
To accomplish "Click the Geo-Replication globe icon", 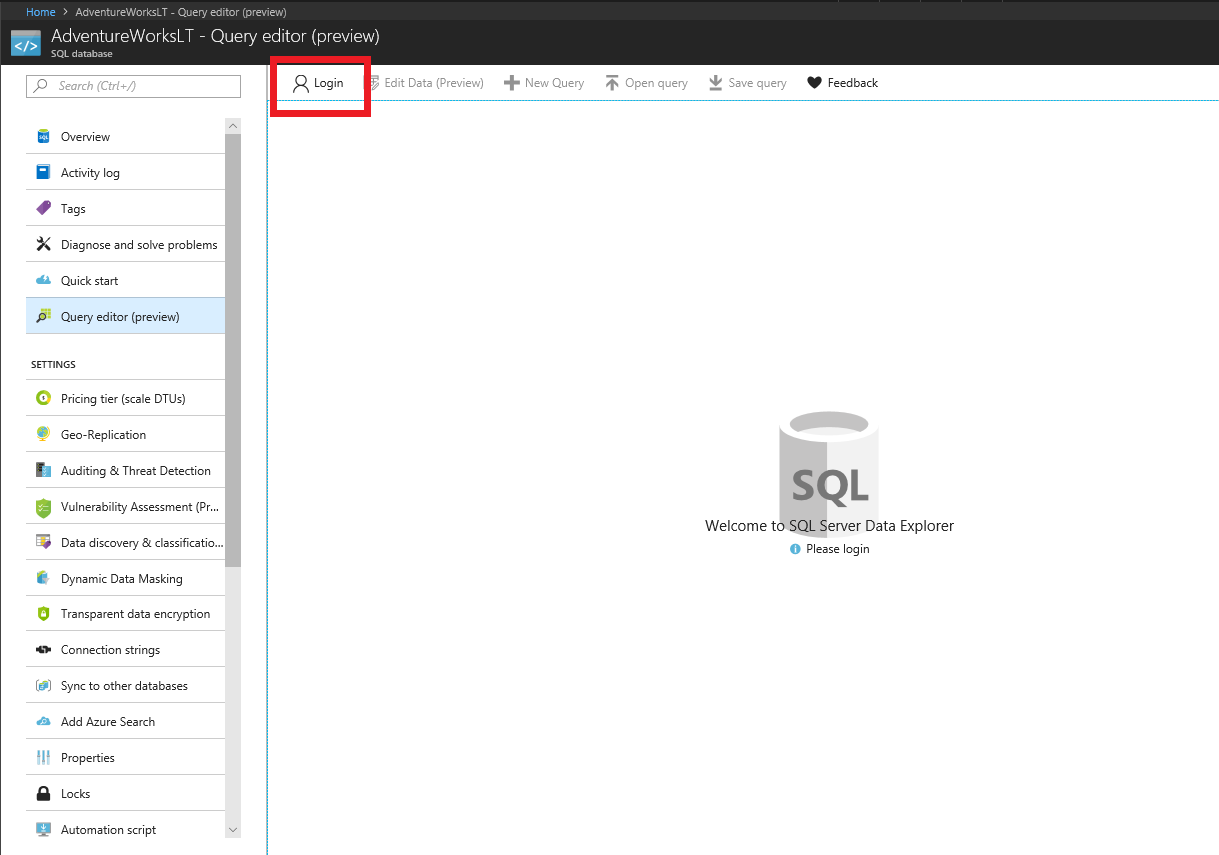I will (x=43, y=434).
